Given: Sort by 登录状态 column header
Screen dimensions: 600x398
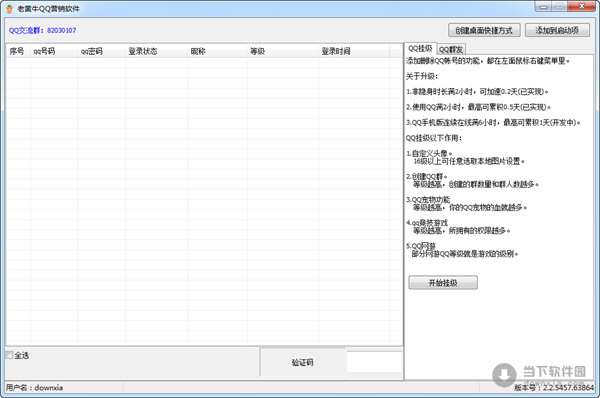Looking at the screenshot, I should (157, 51).
